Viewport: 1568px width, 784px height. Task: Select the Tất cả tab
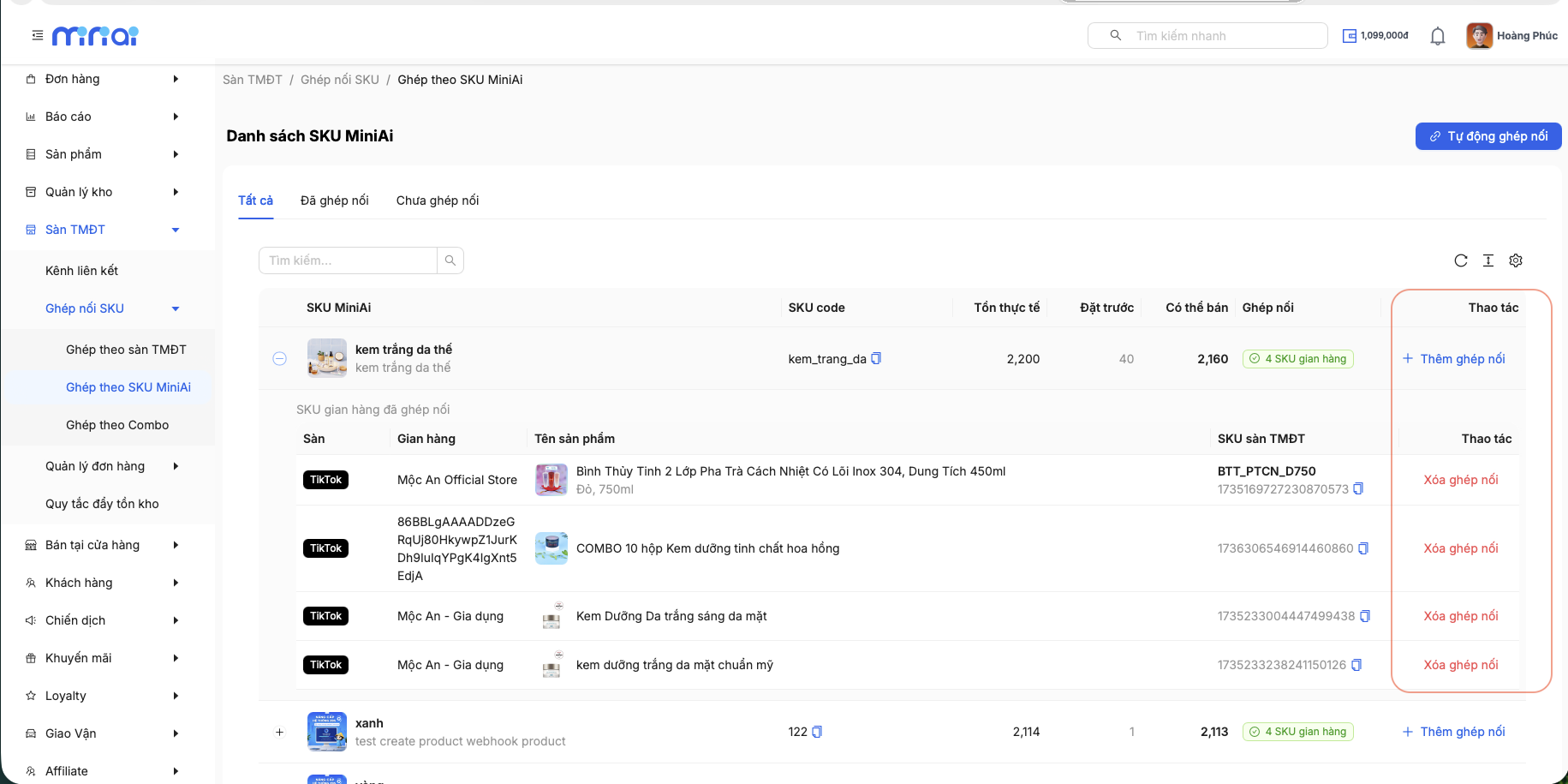point(255,200)
